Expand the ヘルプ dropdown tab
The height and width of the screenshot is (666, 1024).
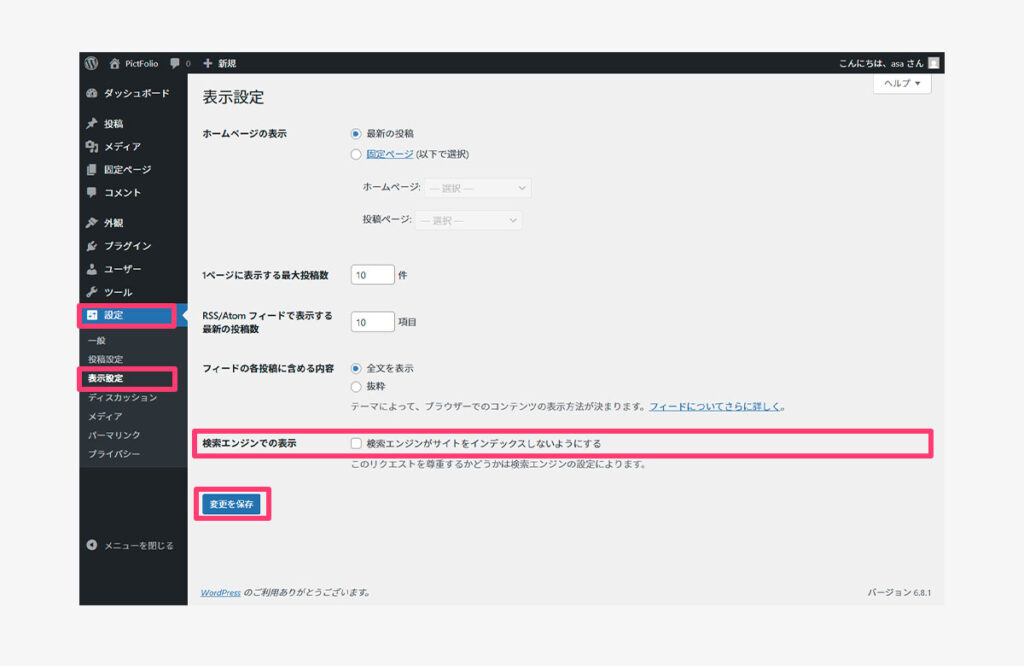(x=901, y=84)
